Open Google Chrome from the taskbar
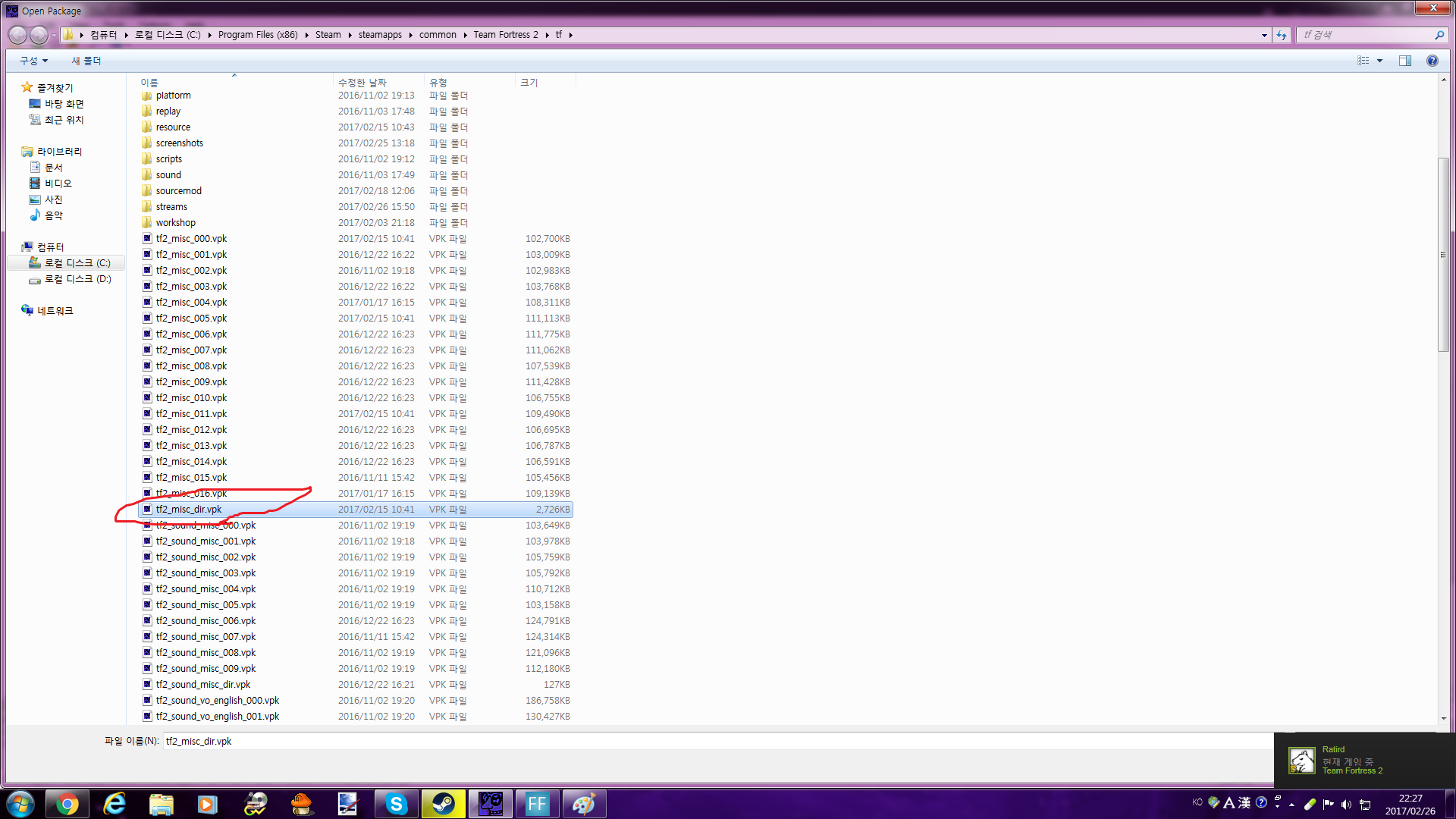Image resolution: width=1456 pixels, height=819 pixels. point(67,804)
